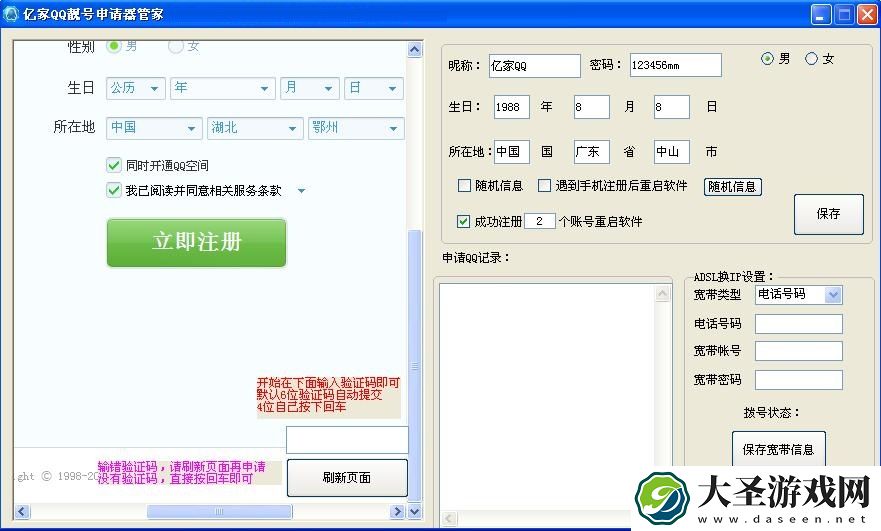Viewport: 881px width, 531px height.
Task: Toggle 同时开通QQ空间 checkbox
Action: [113, 165]
